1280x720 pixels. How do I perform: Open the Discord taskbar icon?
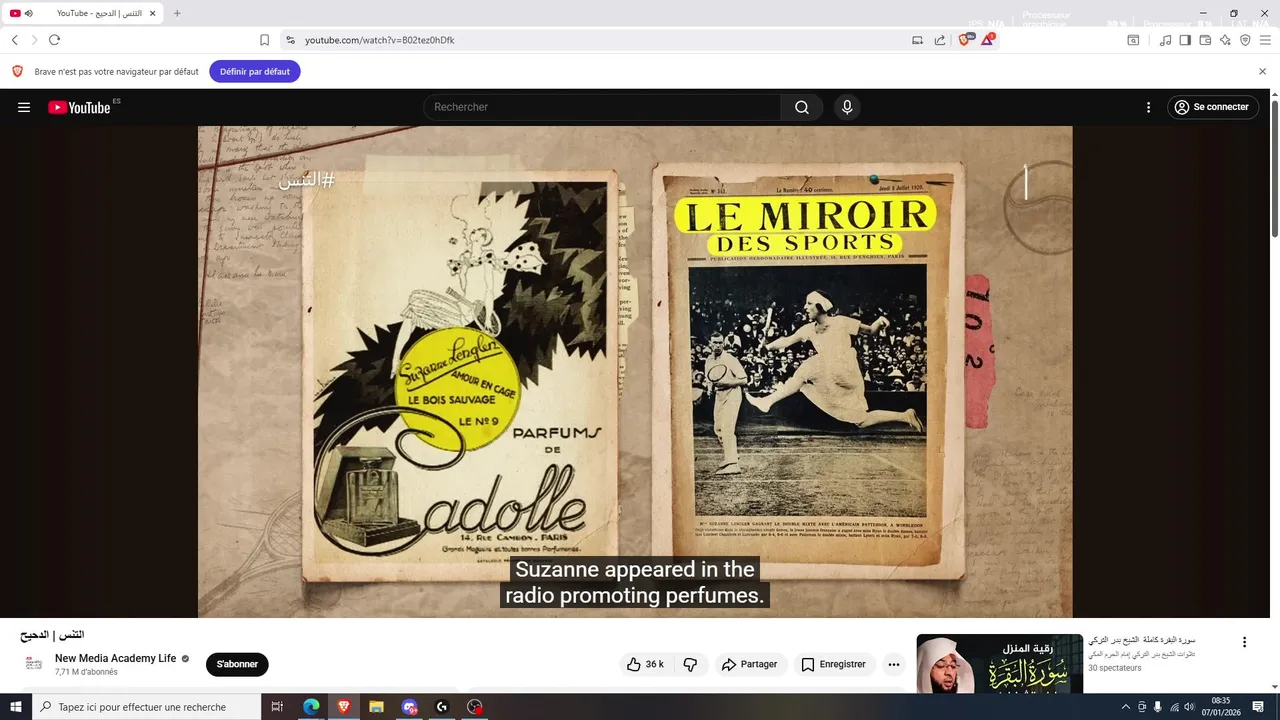[409, 707]
